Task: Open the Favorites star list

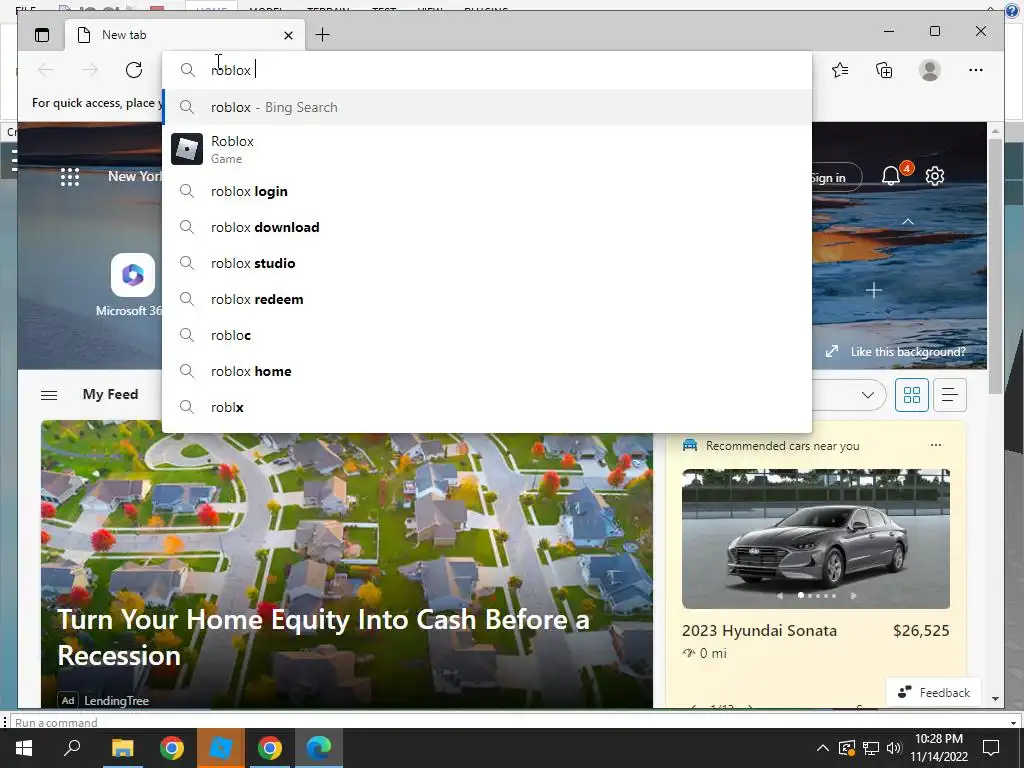Action: tap(840, 70)
